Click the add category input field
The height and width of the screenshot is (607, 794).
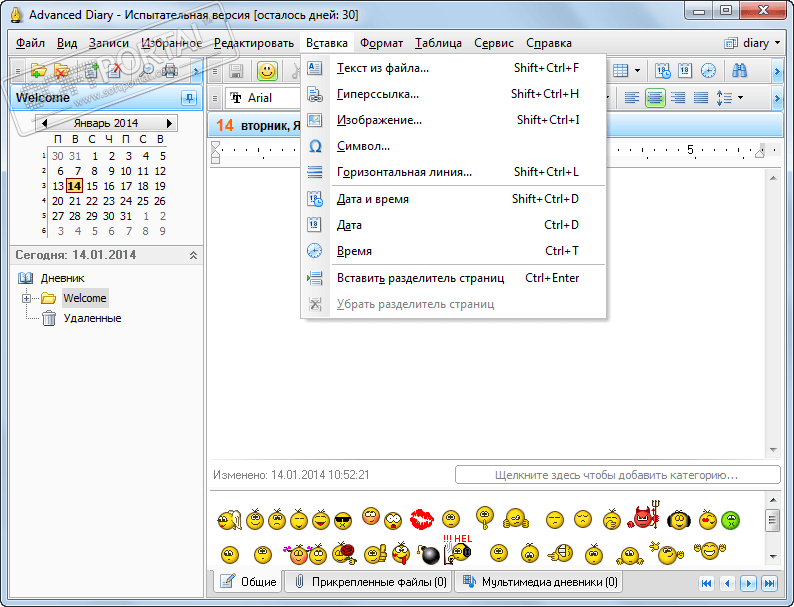click(x=617, y=475)
